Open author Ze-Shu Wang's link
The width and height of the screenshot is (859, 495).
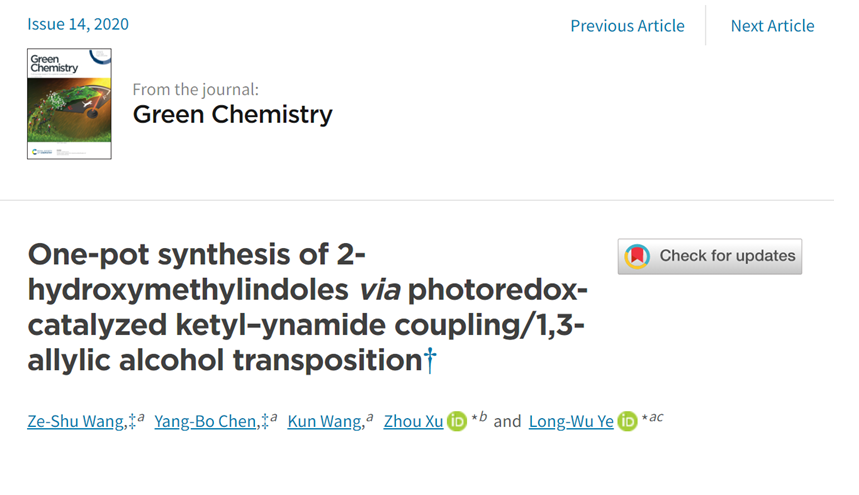click(x=76, y=421)
